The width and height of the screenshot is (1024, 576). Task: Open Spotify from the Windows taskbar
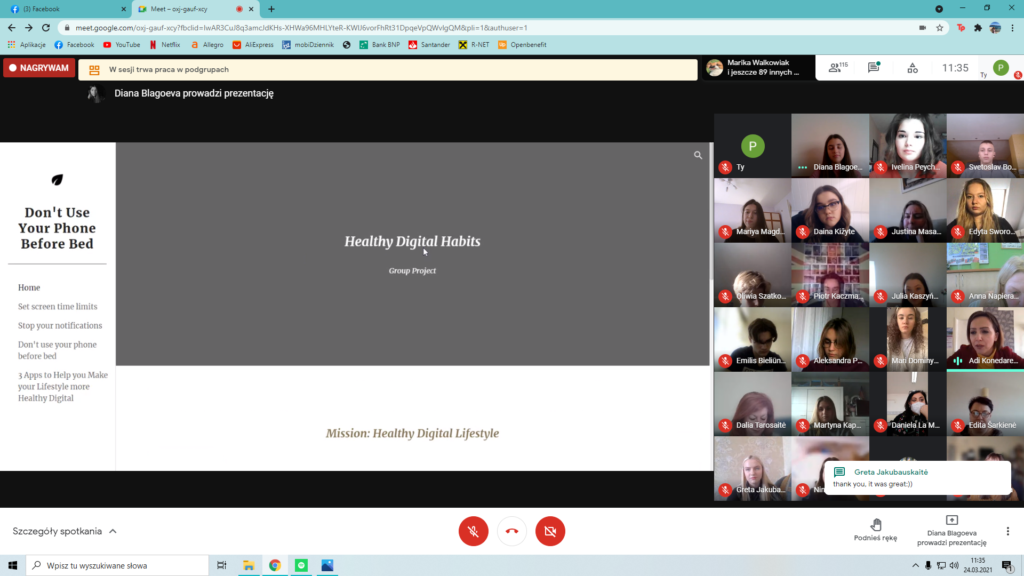tap(300, 565)
